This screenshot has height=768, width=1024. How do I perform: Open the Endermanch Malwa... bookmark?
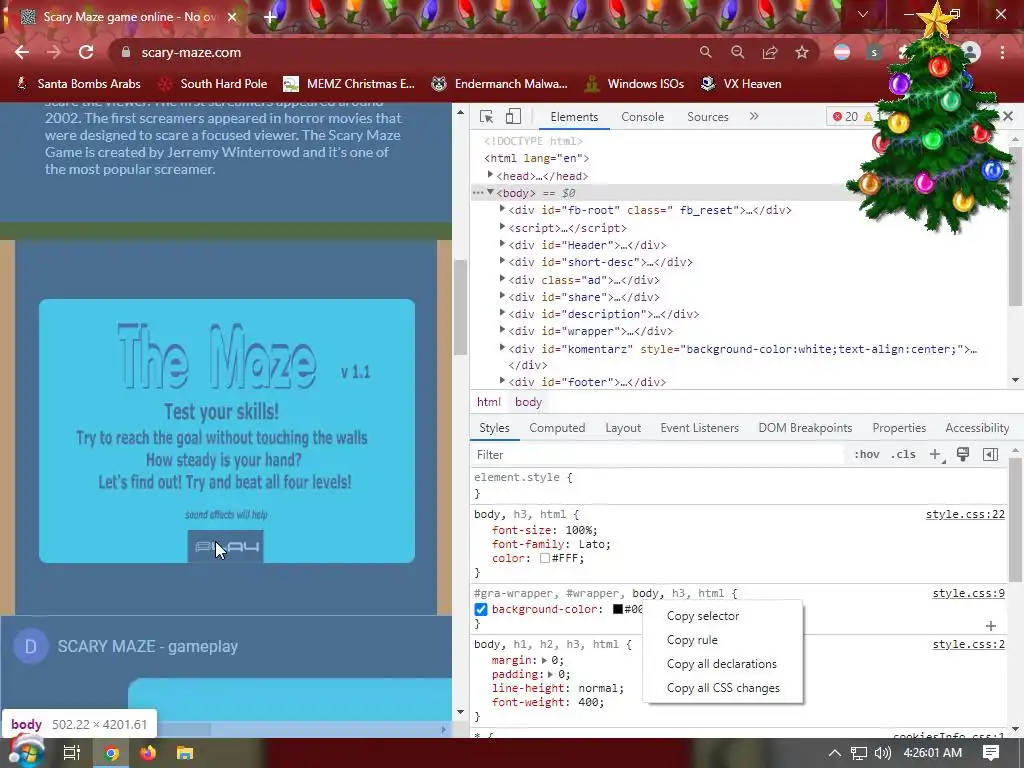pos(500,84)
